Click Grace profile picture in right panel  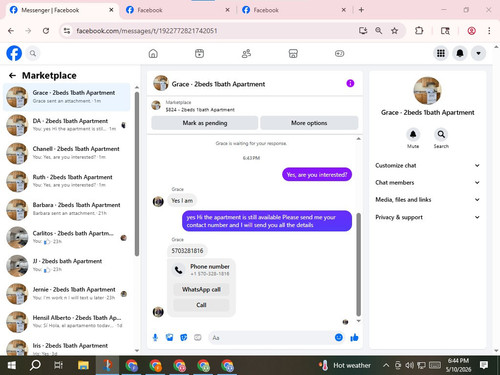pyautogui.click(x=427, y=91)
